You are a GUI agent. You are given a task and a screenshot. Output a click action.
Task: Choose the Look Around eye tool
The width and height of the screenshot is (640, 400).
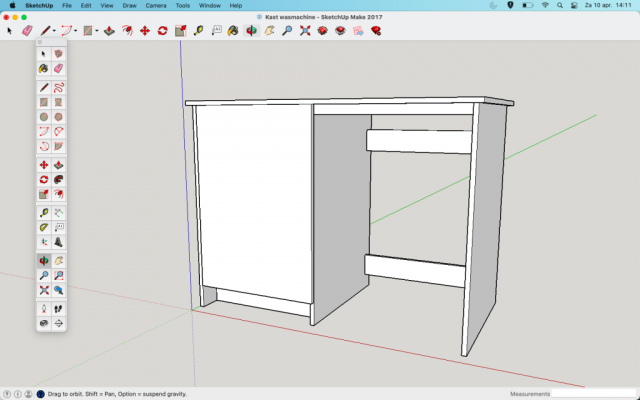pyautogui.click(x=44, y=323)
